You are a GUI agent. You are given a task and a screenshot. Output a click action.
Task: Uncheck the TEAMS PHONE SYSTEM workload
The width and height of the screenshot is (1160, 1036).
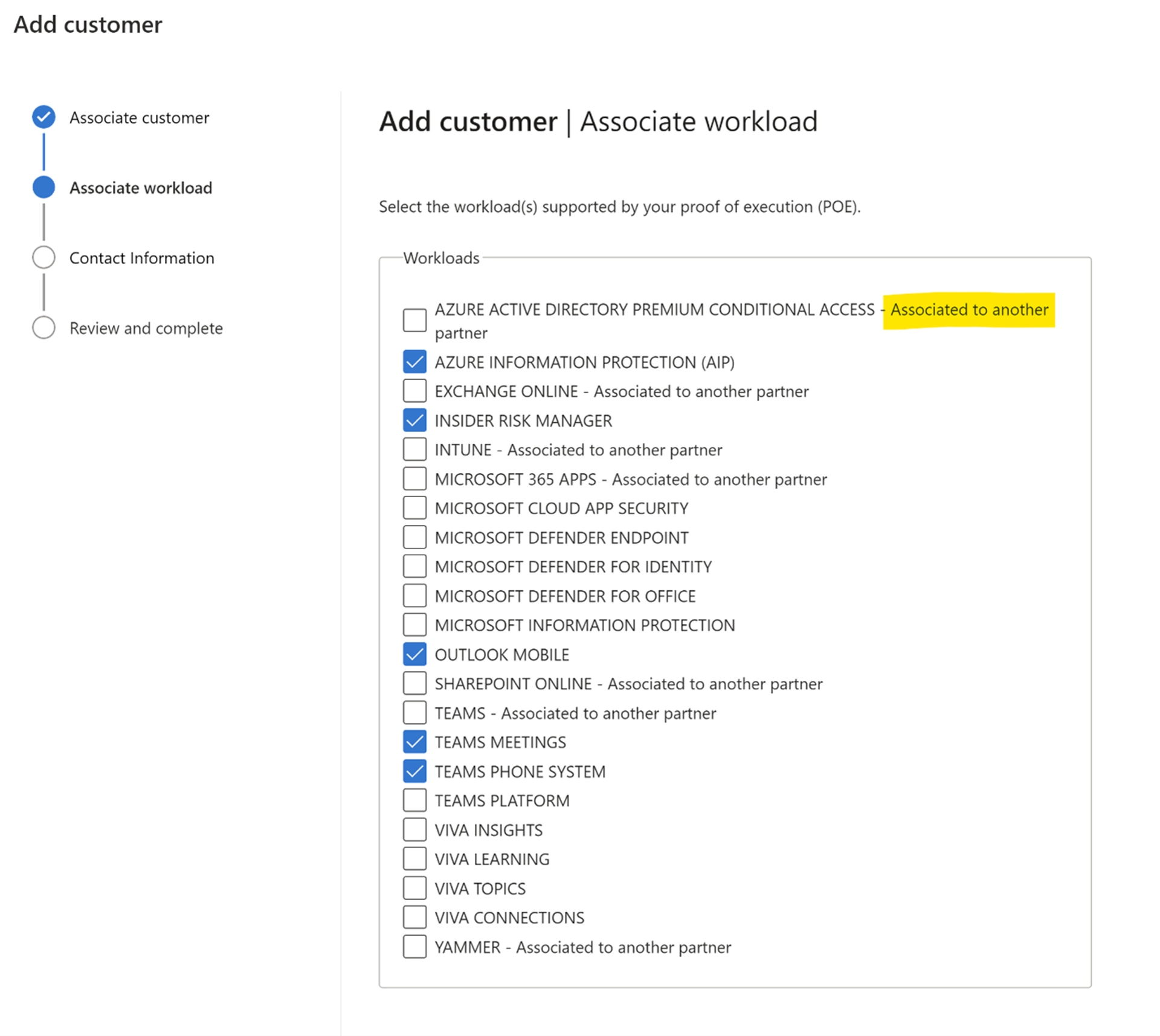[414, 771]
